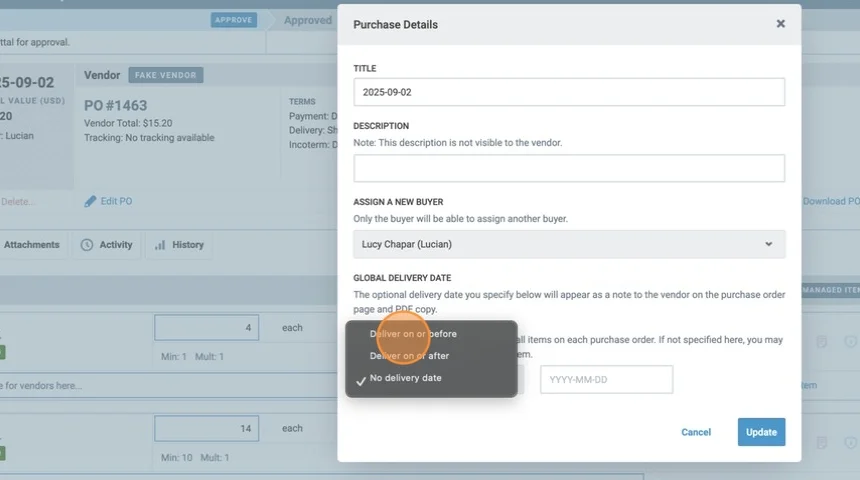Cancel the Purchase Details dialog

click(x=696, y=432)
